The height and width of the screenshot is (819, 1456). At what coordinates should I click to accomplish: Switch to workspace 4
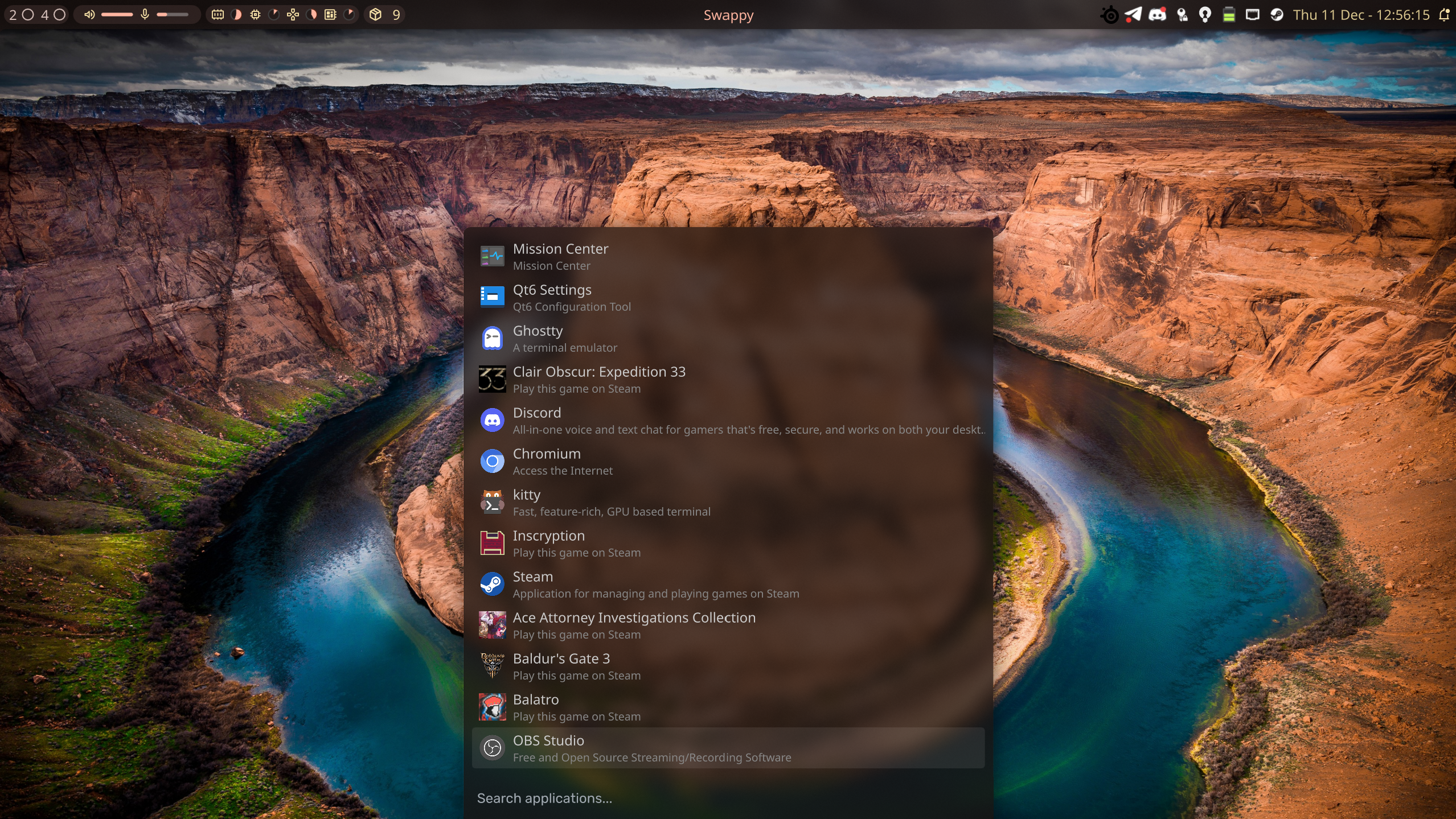(44, 15)
